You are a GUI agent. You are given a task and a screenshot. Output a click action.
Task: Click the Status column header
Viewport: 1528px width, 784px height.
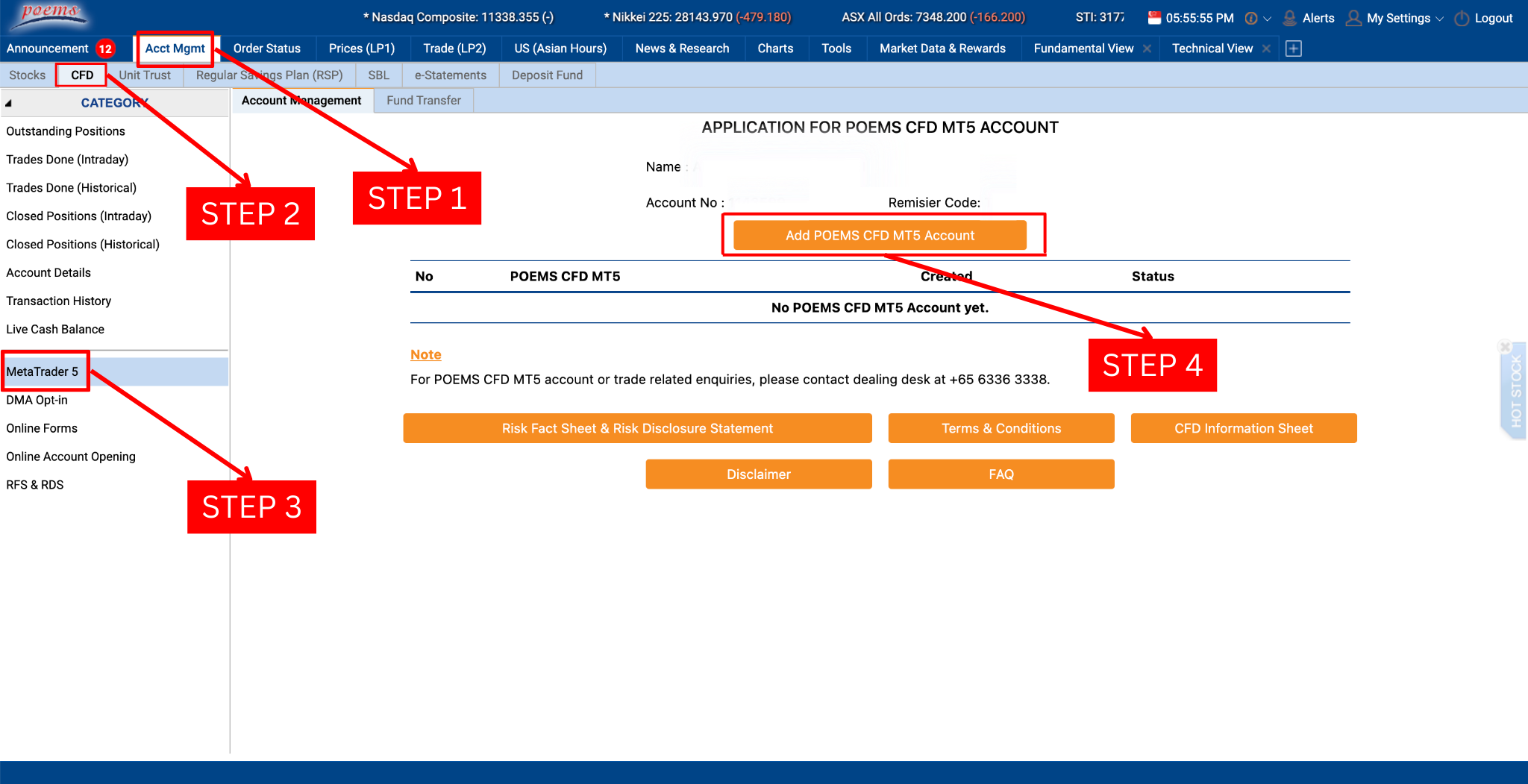tap(1153, 276)
